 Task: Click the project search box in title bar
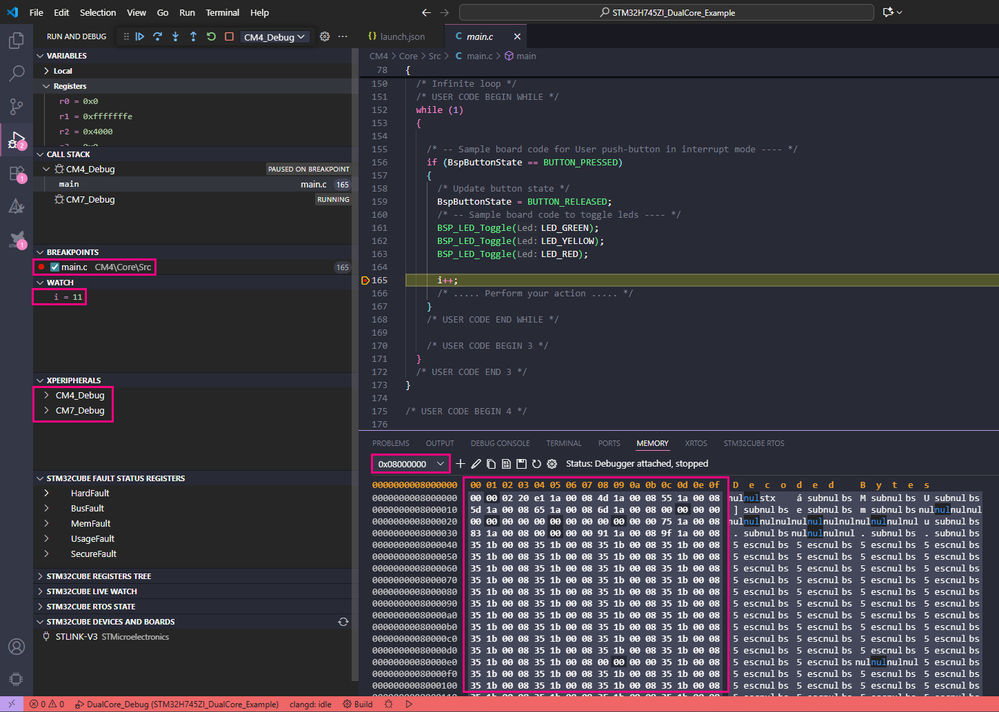point(665,13)
